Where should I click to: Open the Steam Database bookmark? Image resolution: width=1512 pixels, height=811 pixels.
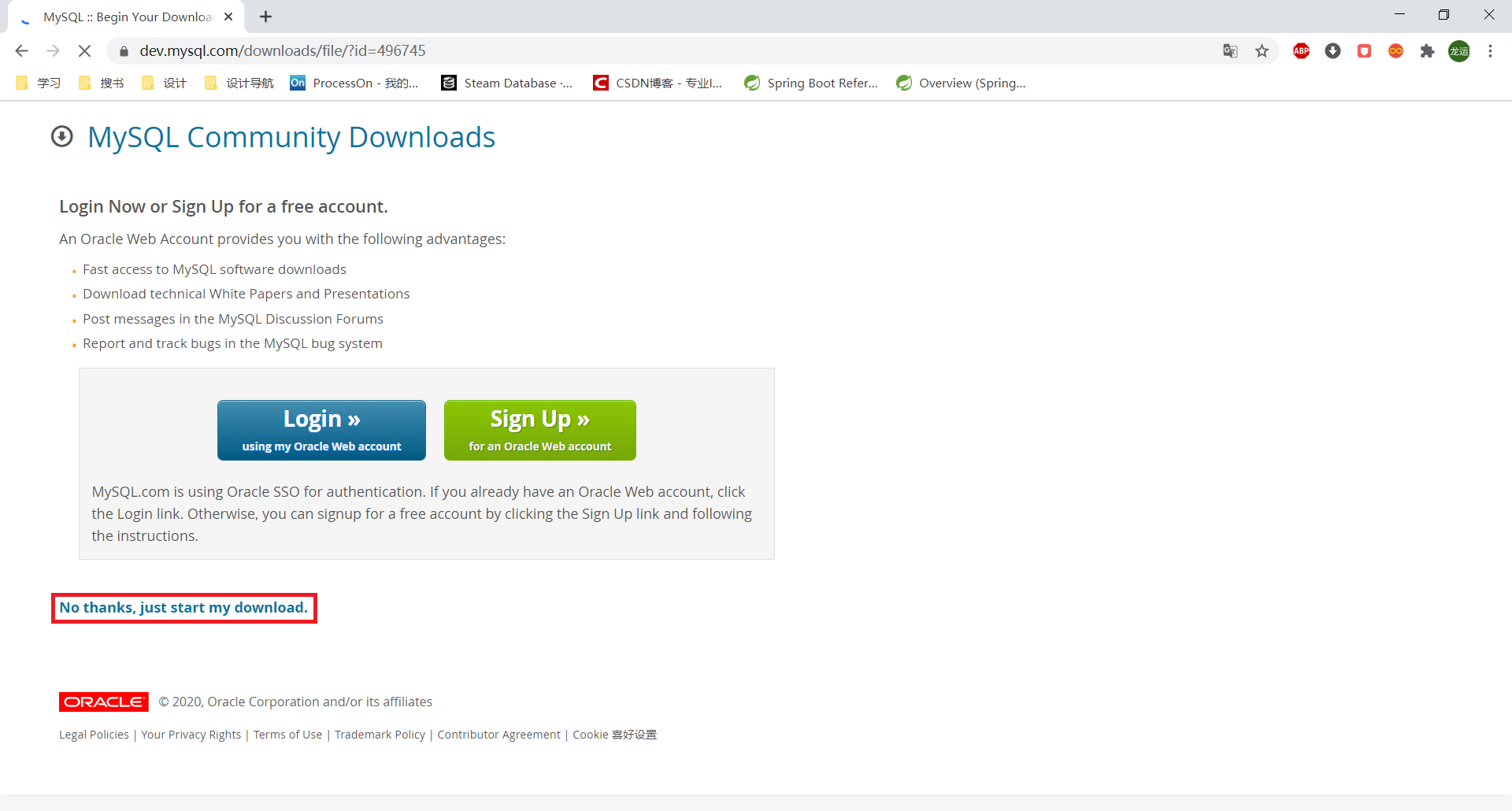(507, 83)
